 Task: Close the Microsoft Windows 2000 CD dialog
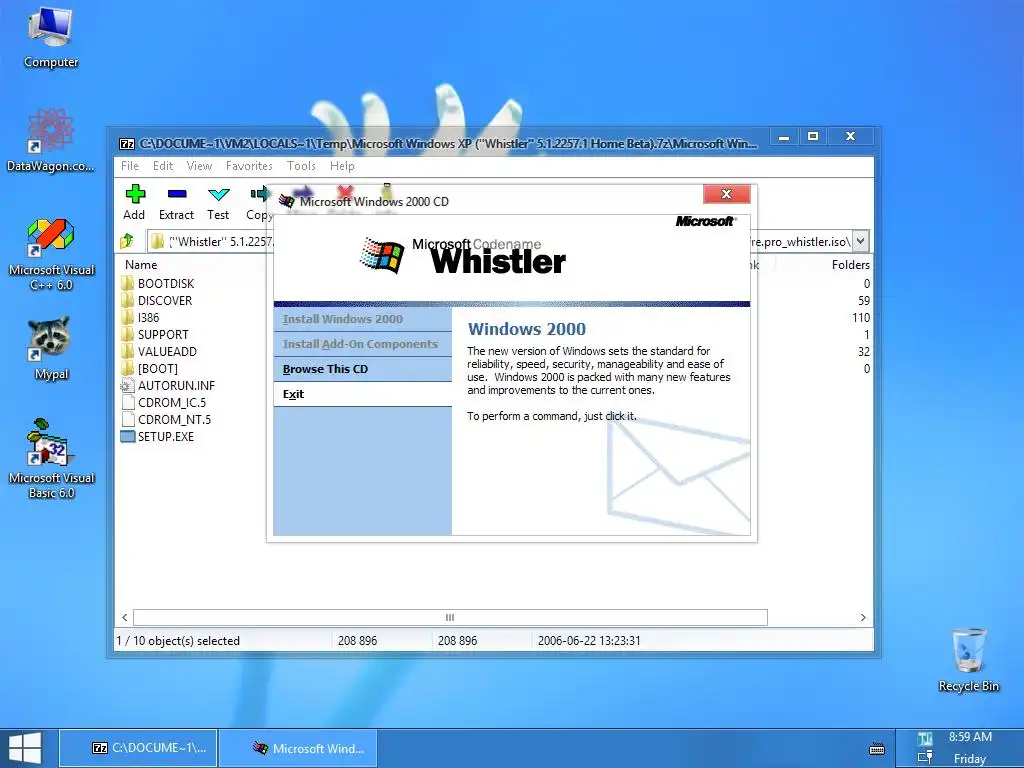tap(726, 194)
